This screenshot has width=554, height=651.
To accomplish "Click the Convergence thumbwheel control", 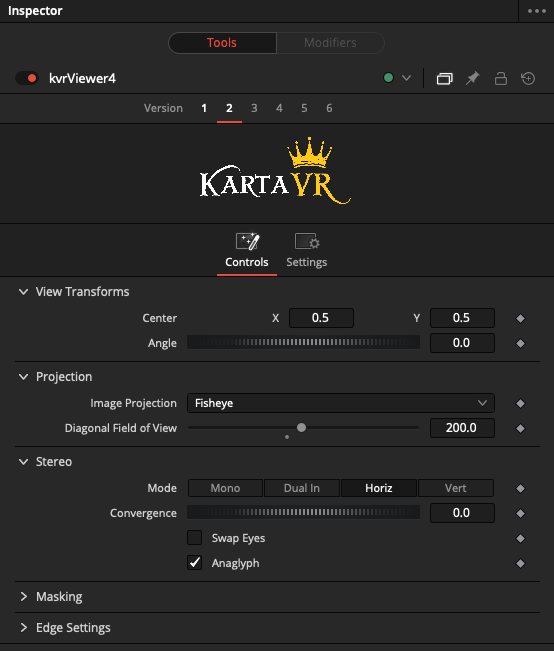I will (x=303, y=512).
